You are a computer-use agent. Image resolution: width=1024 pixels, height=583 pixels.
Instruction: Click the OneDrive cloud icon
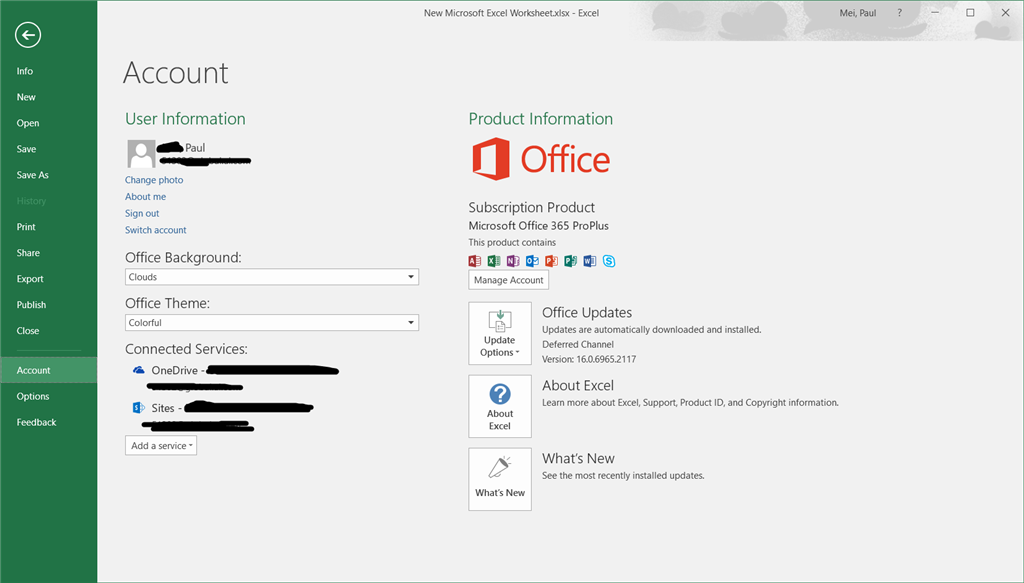pos(138,370)
